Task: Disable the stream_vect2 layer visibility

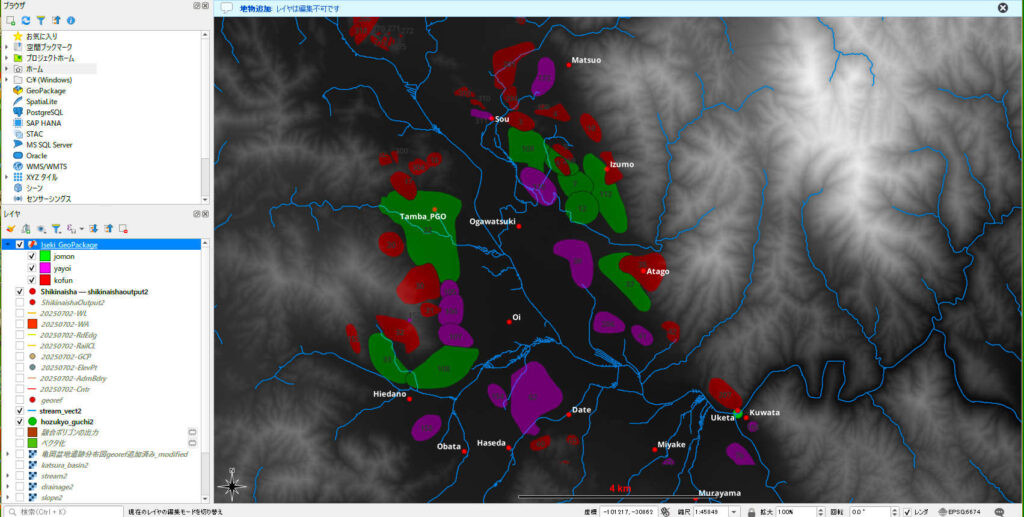Action: pyautogui.click(x=20, y=410)
